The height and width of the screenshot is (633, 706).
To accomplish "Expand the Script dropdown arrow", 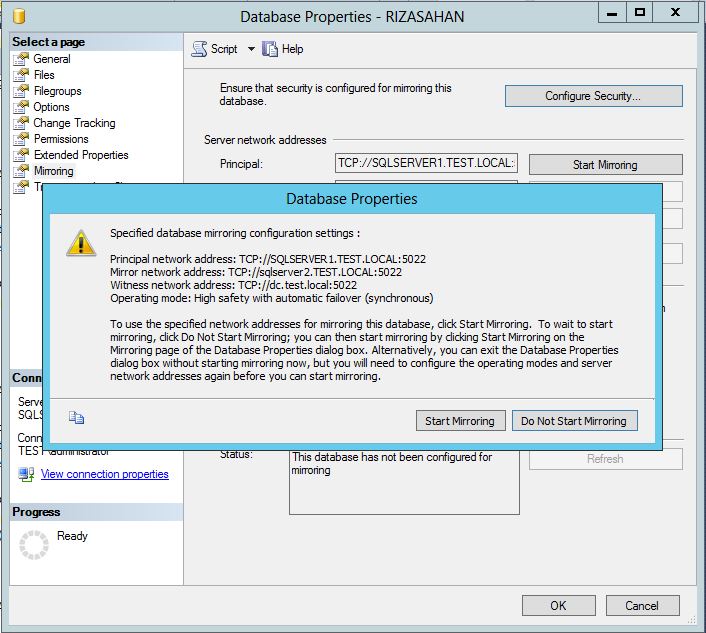I will pos(251,49).
